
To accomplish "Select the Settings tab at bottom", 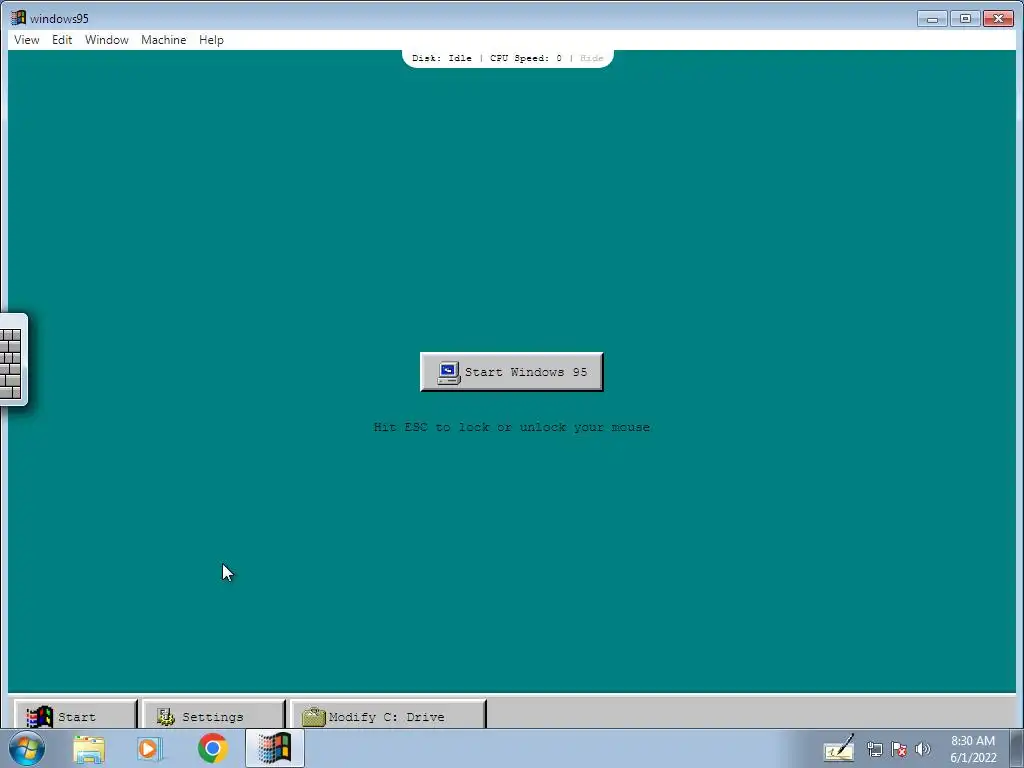I will coord(214,716).
